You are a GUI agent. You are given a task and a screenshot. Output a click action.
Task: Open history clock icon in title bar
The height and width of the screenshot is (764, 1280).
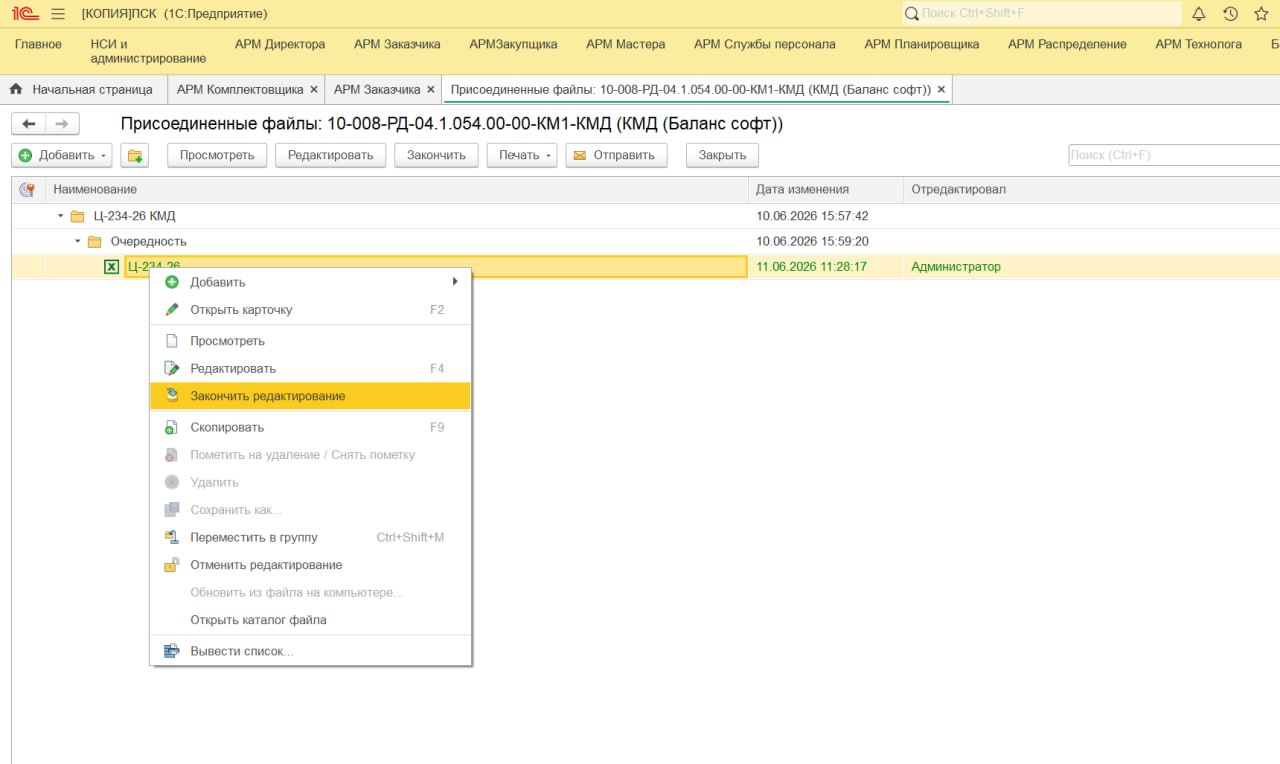1230,14
